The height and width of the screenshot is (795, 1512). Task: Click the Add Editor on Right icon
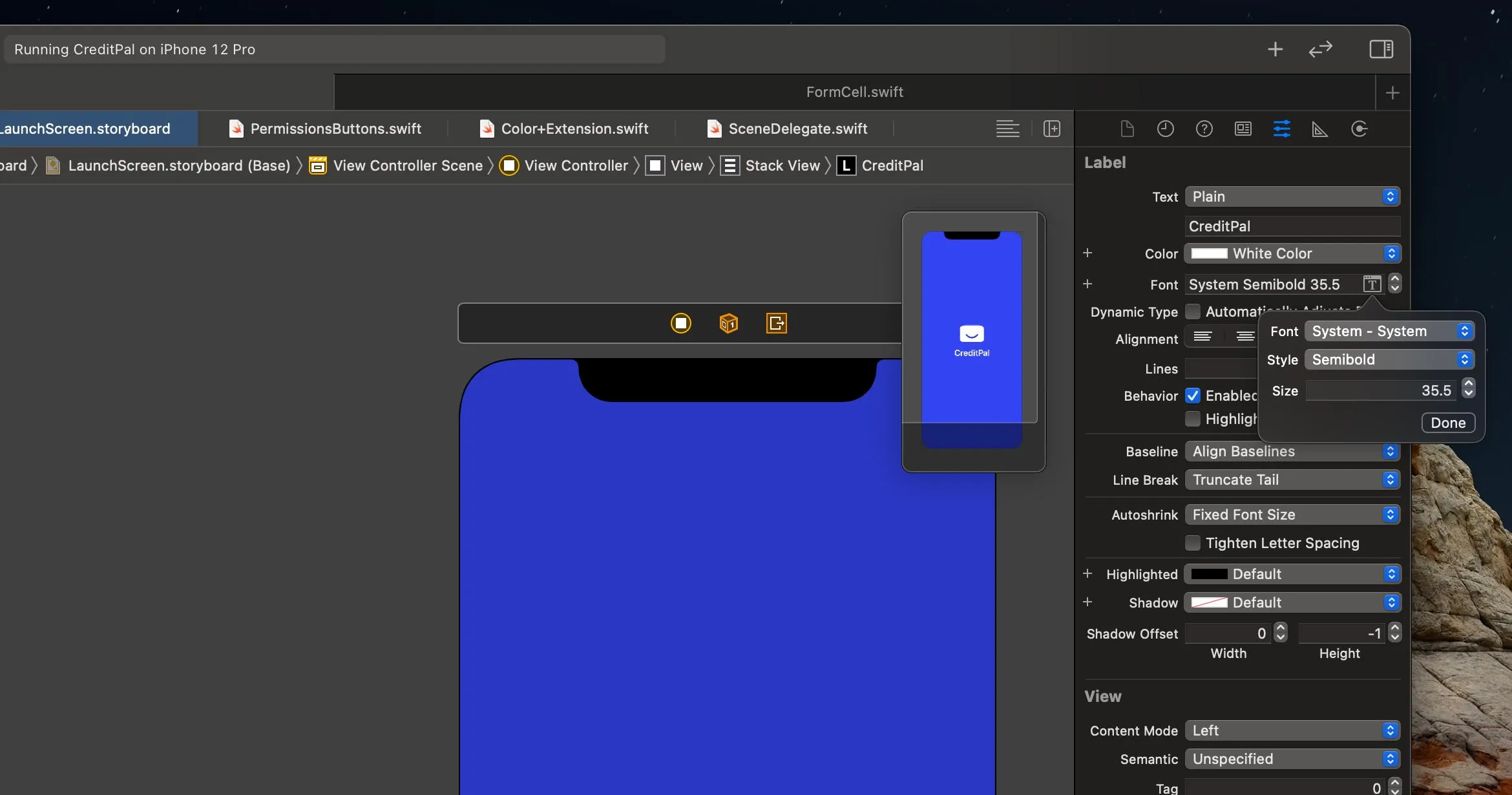click(1051, 129)
